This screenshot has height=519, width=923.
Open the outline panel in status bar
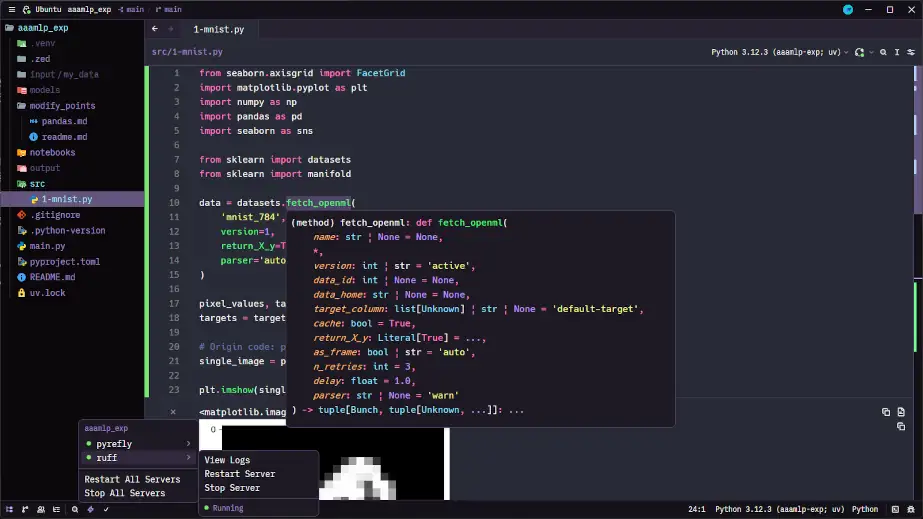click(57, 510)
